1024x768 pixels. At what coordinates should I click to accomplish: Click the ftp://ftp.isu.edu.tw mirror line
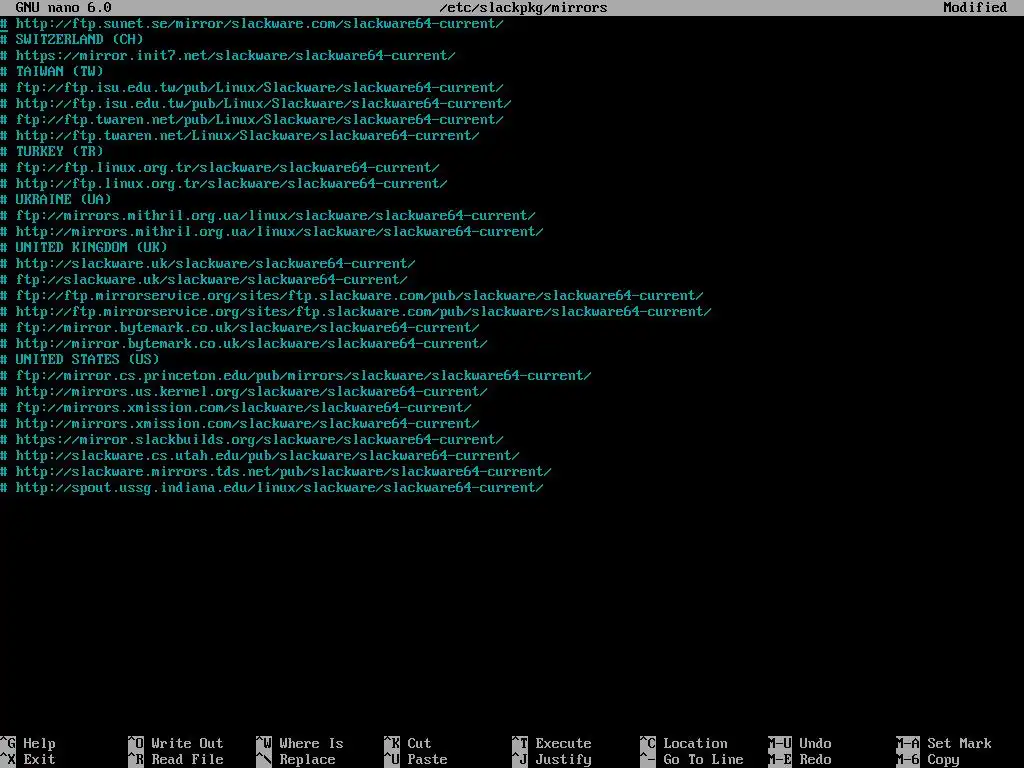pyautogui.click(x=252, y=88)
